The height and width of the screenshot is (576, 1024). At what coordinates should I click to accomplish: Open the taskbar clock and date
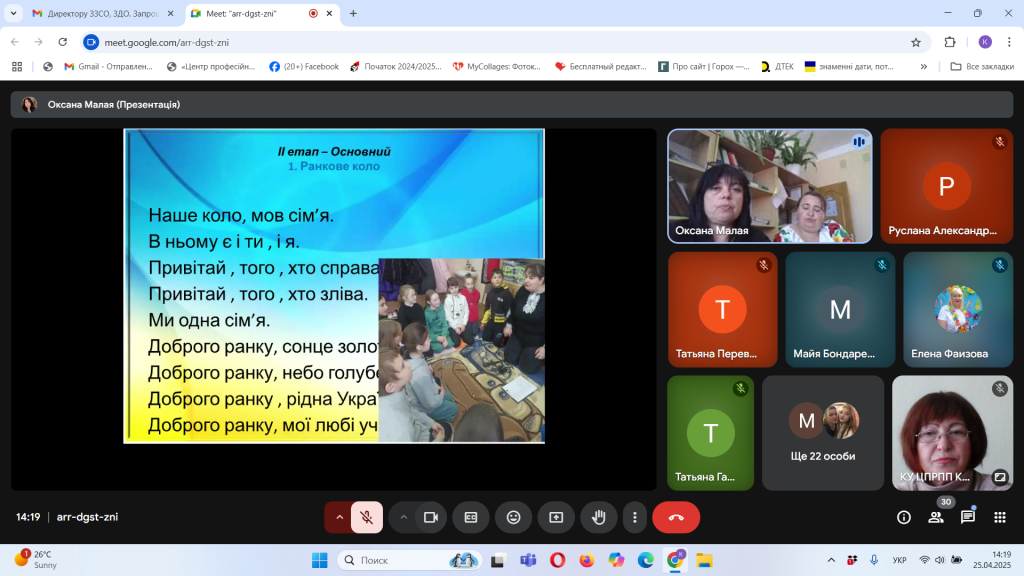991,560
